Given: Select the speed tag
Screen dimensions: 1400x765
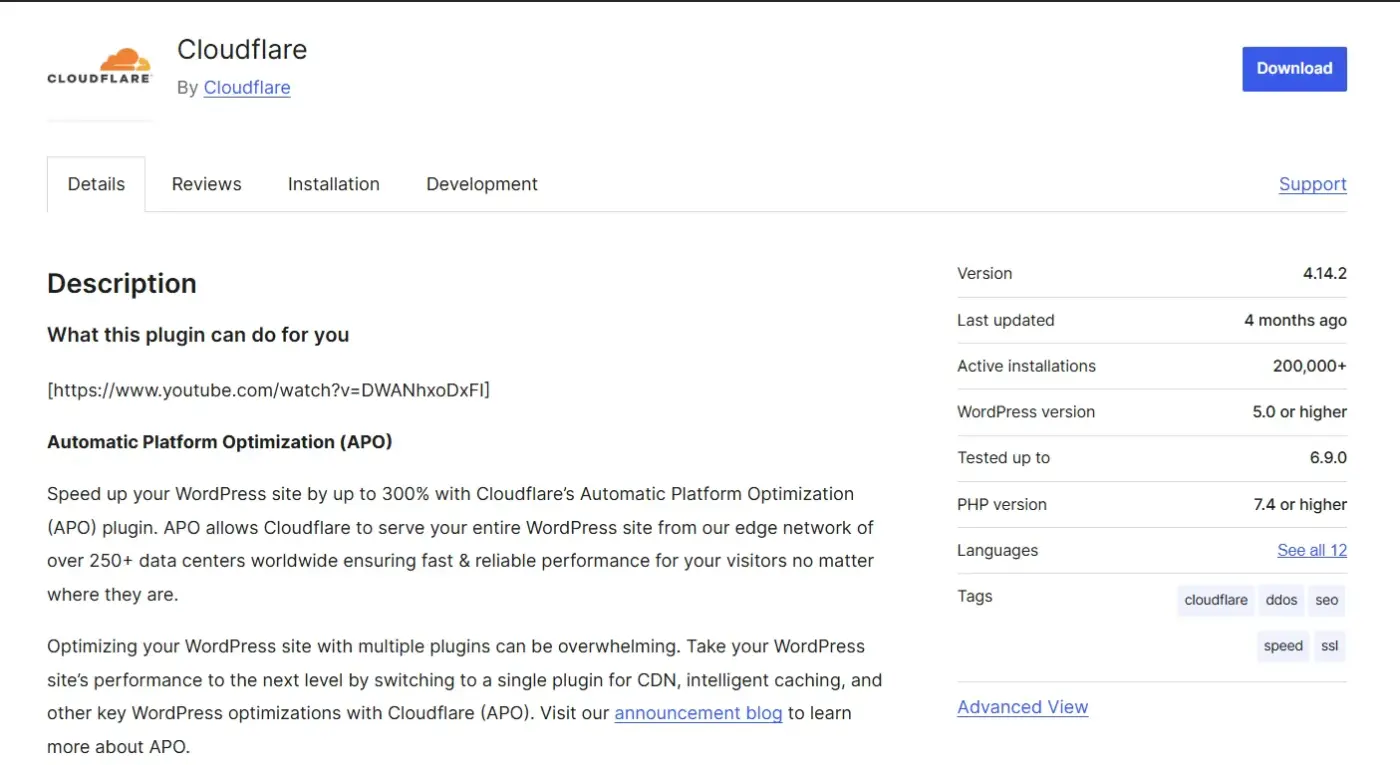Looking at the screenshot, I should 1283,646.
